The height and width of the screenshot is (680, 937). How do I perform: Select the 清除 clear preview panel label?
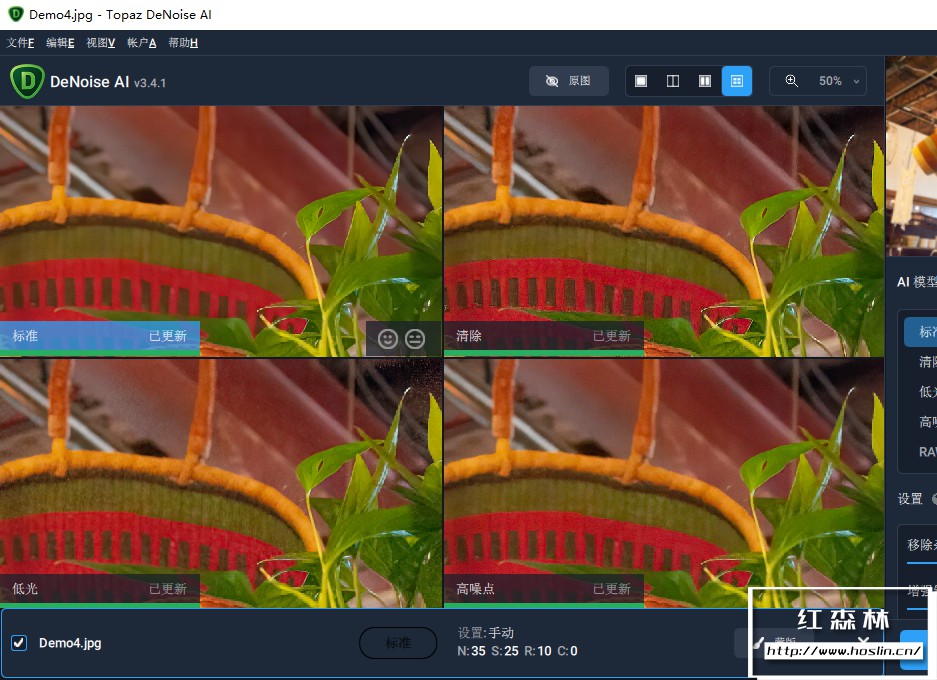click(x=469, y=336)
